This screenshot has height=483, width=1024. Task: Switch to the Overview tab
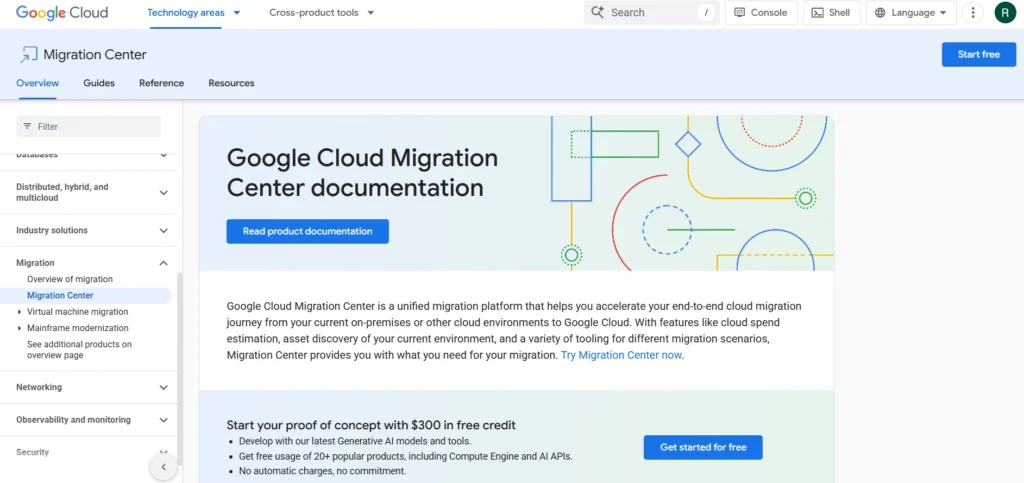pos(37,83)
